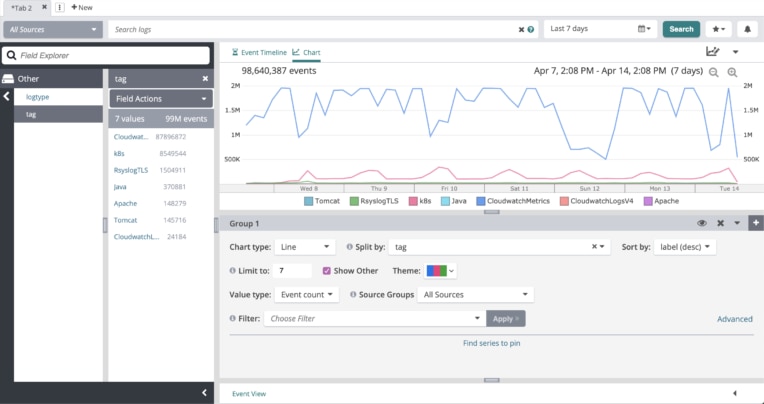Toggle Group 1 visibility eye icon
This screenshot has width=764, height=404.
(702, 223)
